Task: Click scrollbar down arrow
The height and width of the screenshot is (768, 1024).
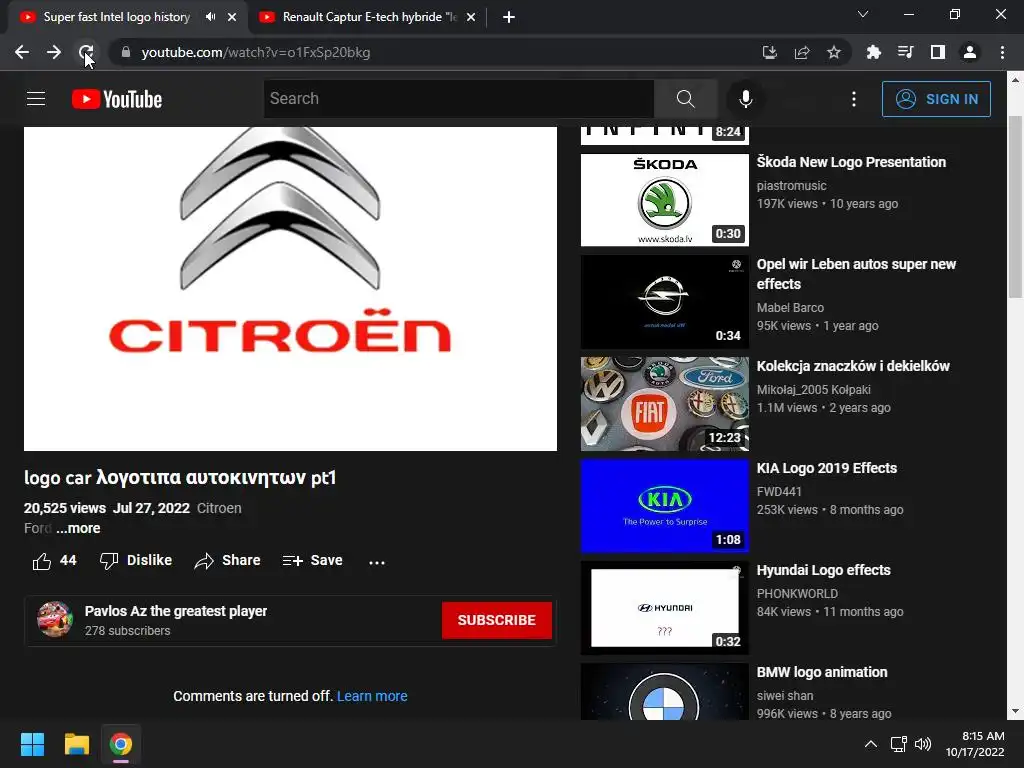Action: [1015, 711]
